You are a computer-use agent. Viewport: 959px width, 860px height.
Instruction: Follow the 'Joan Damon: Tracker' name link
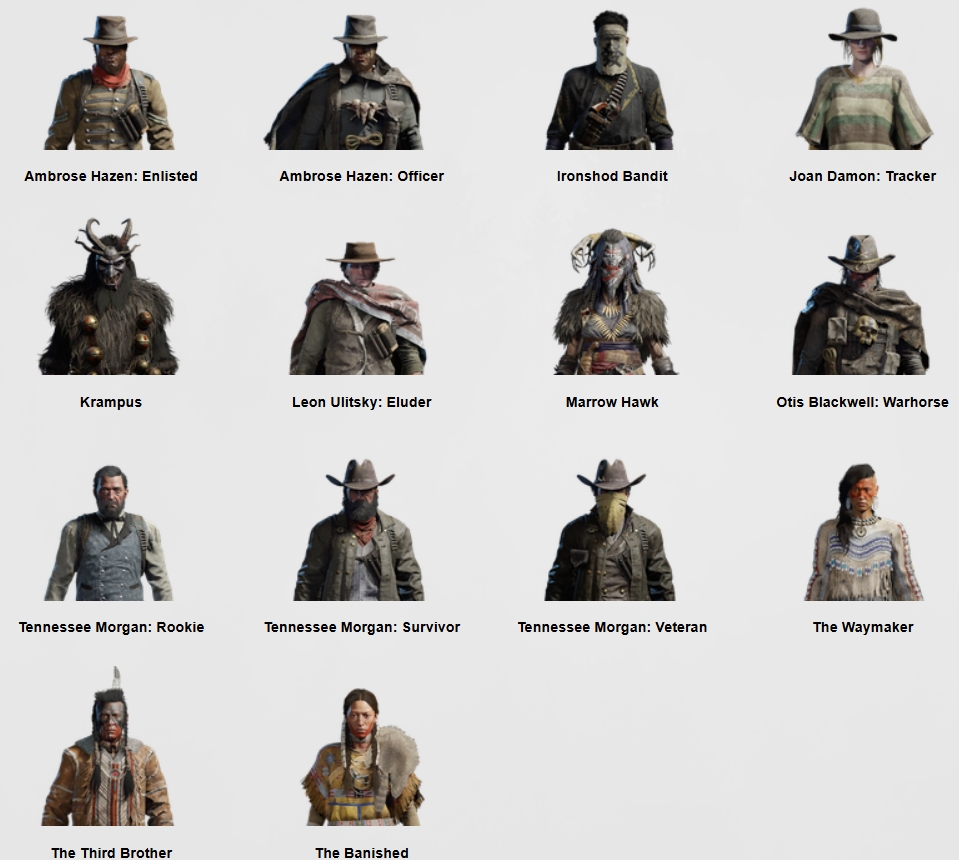(x=862, y=176)
